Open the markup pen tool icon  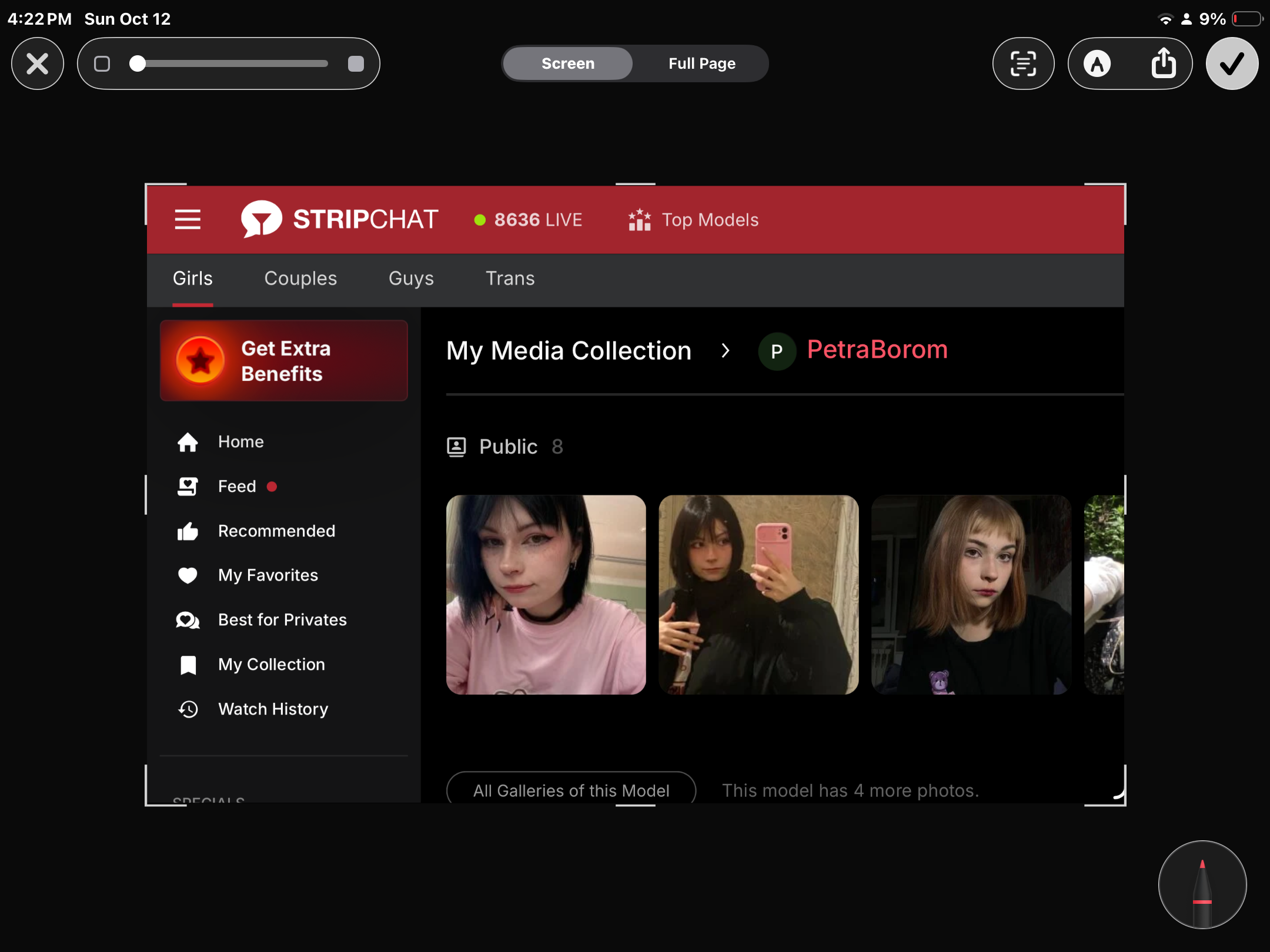[1097, 63]
